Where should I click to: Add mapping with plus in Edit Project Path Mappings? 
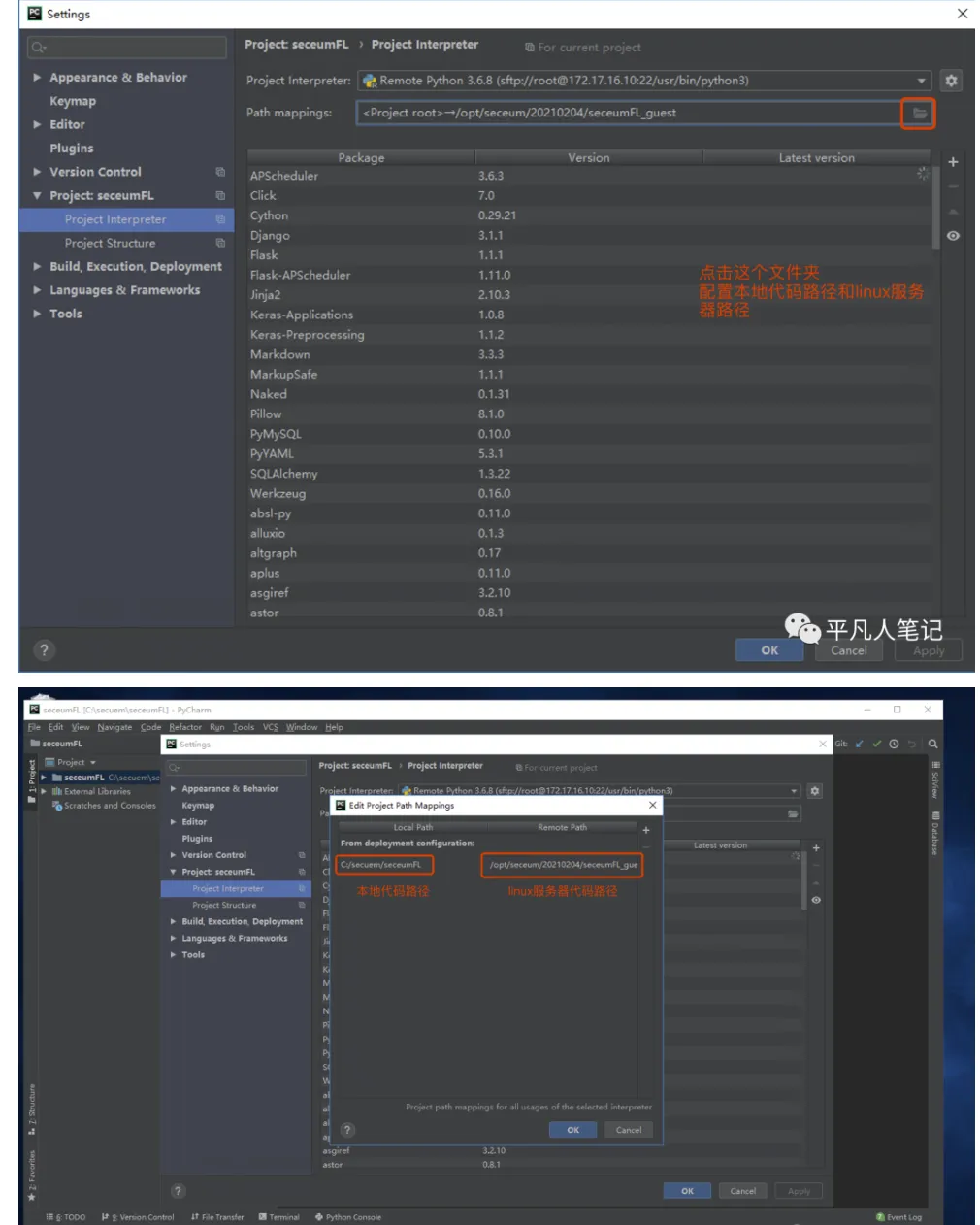coord(646,830)
